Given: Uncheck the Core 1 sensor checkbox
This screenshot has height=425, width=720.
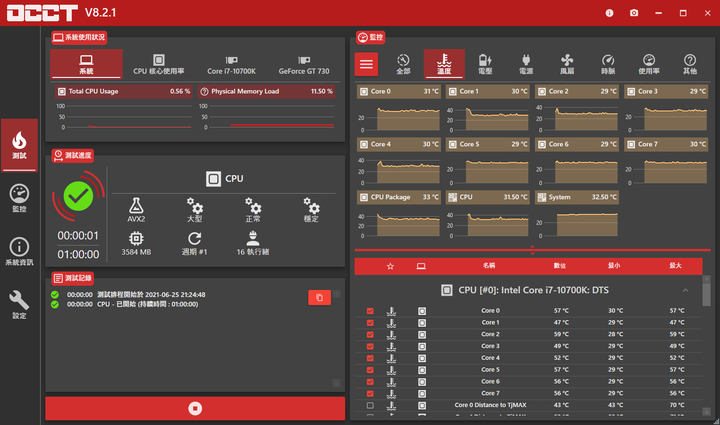Looking at the screenshot, I should (x=370, y=323).
